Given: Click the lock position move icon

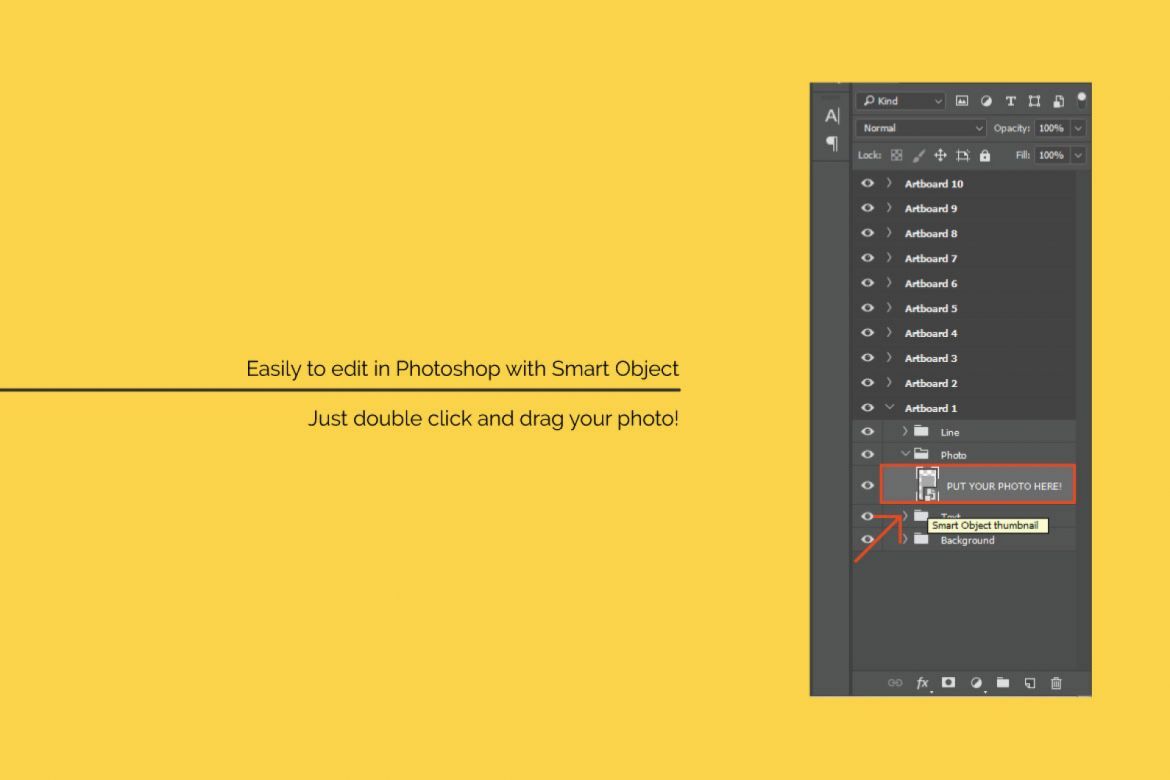Looking at the screenshot, I should click(940, 155).
